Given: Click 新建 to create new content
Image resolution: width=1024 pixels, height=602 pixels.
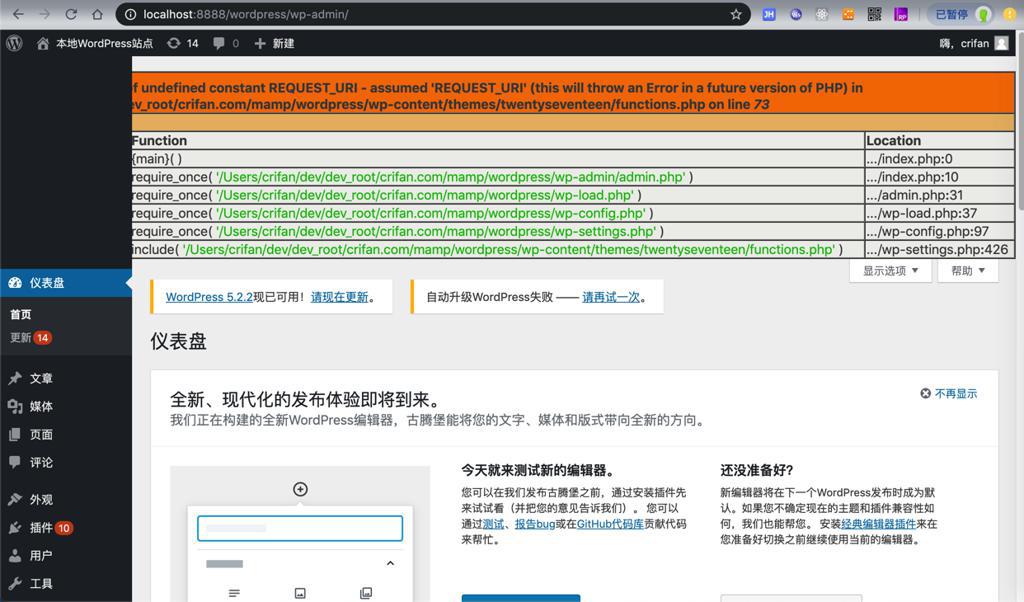Looking at the screenshot, I should [274, 43].
